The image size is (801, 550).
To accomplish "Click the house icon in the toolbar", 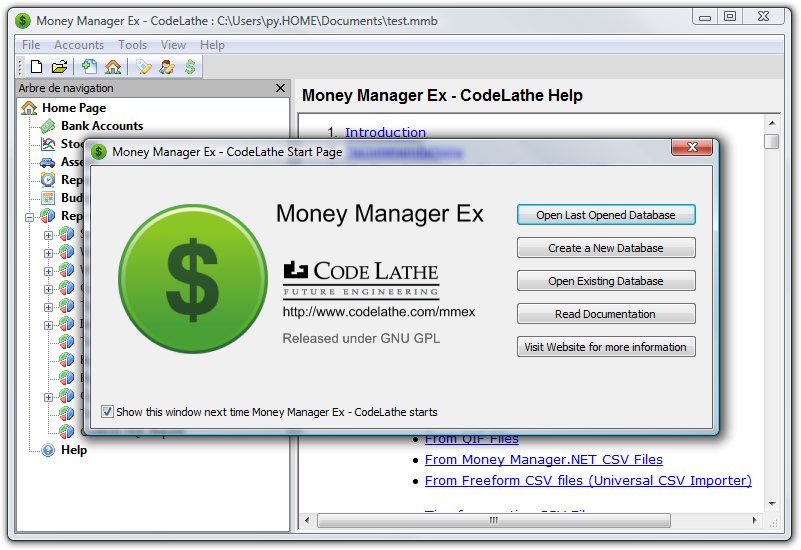I will (x=113, y=67).
